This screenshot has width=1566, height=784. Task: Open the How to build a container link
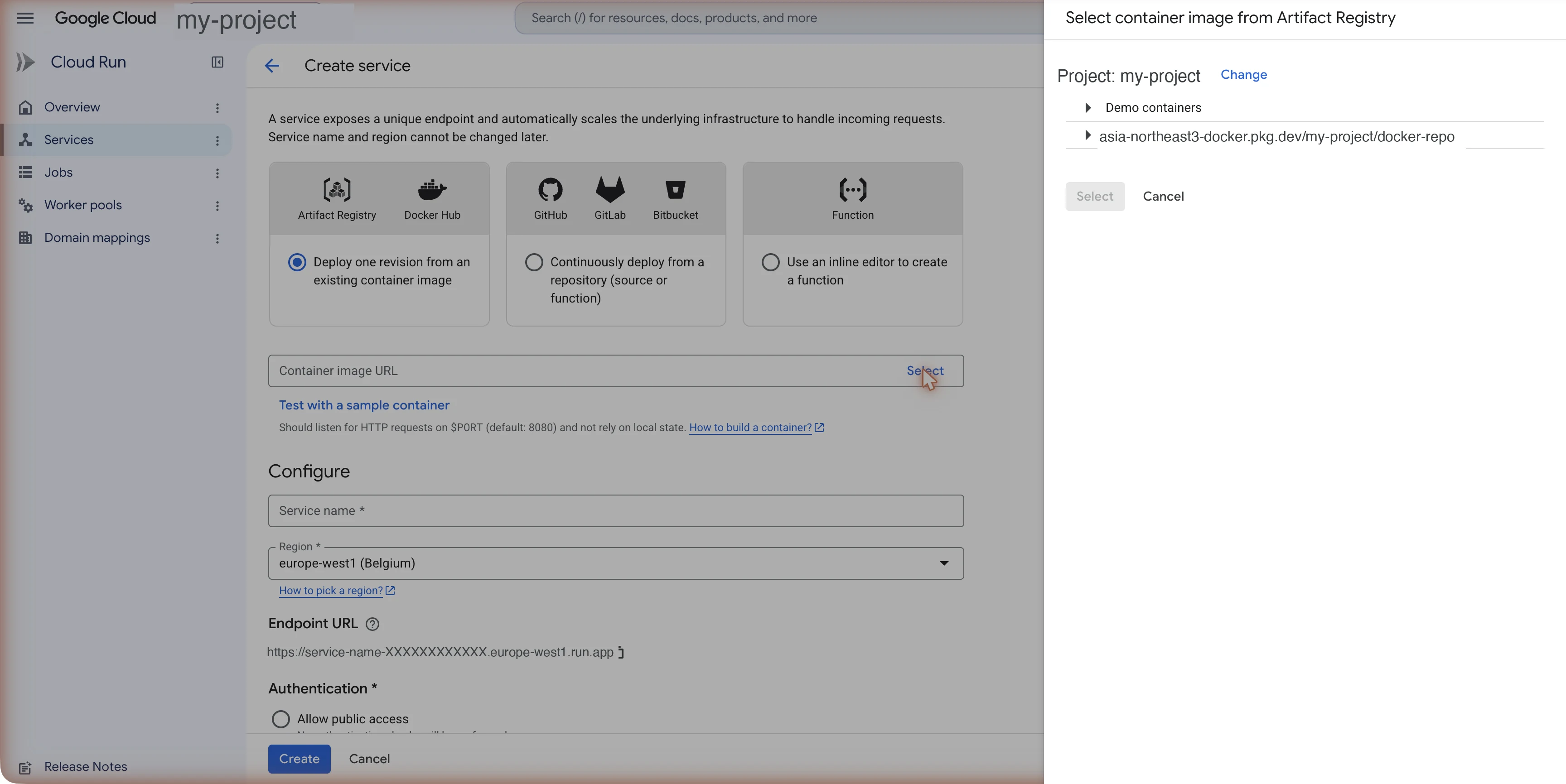[x=756, y=428]
